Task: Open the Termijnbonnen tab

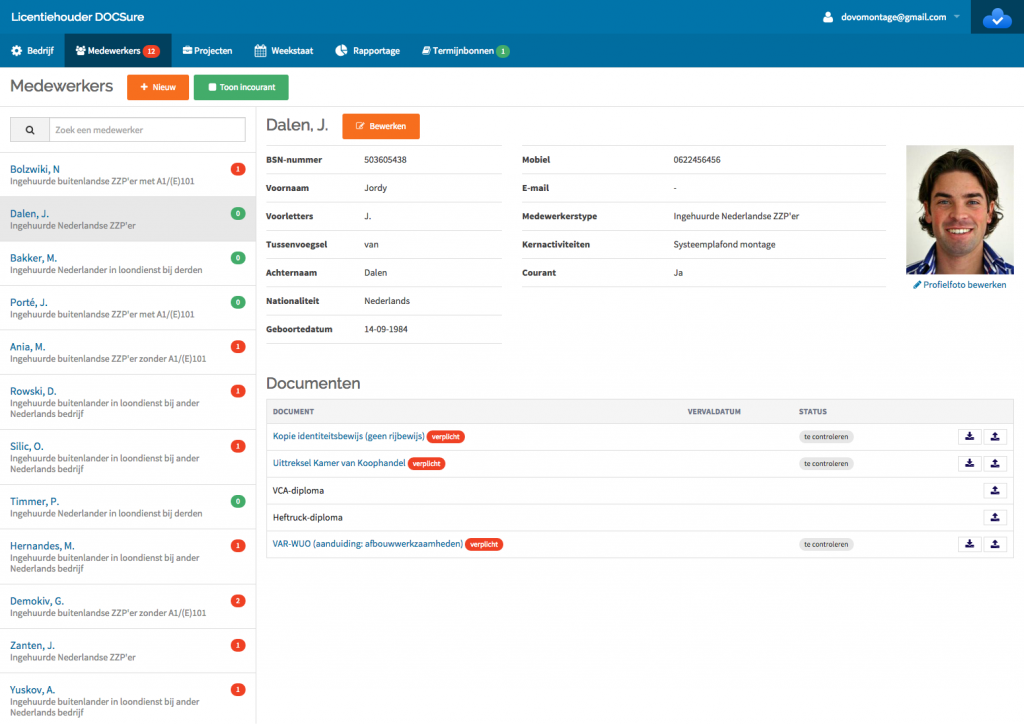Action: (464, 49)
